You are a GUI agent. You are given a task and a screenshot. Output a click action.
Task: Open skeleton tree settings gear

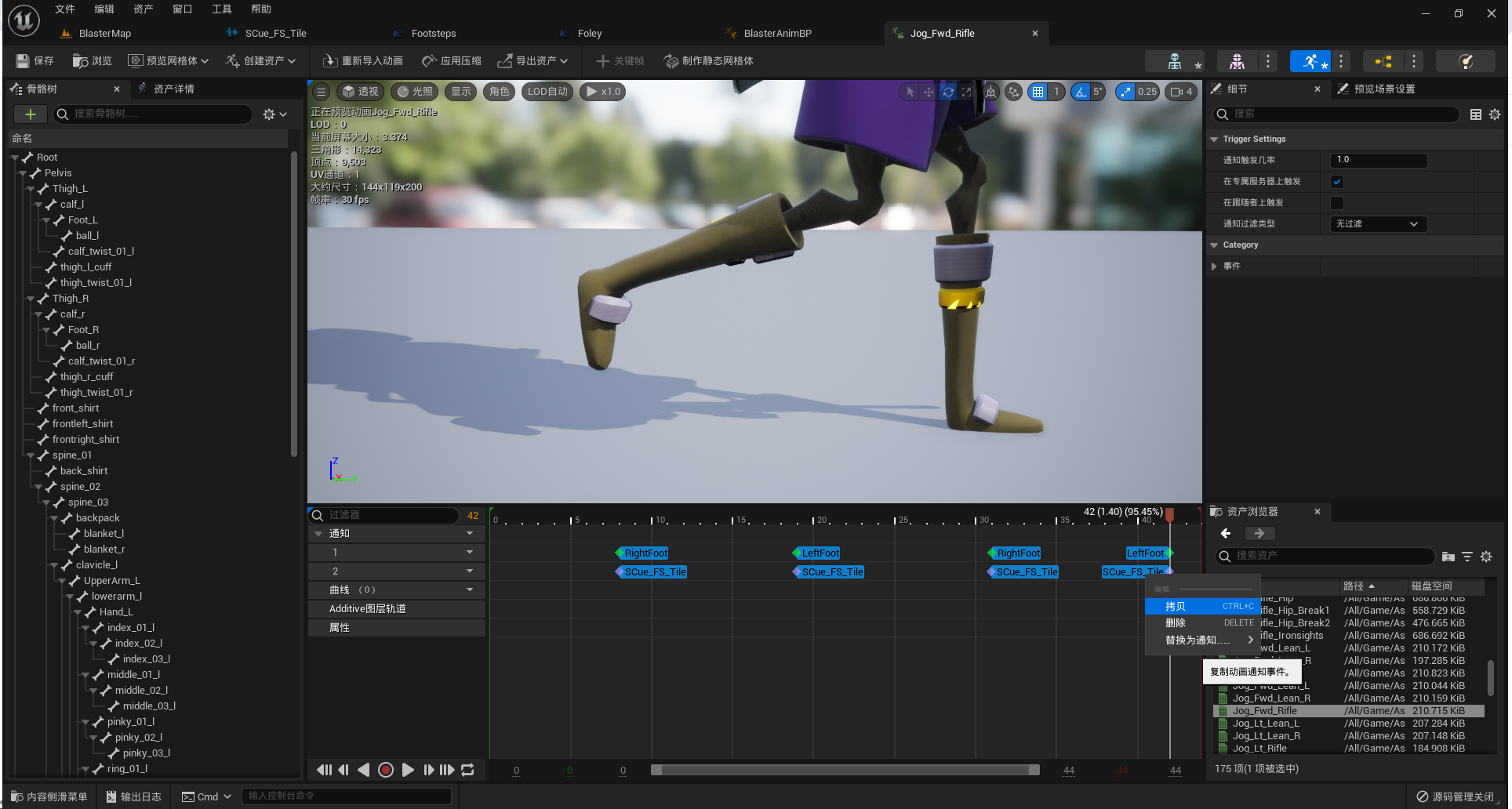[274, 114]
